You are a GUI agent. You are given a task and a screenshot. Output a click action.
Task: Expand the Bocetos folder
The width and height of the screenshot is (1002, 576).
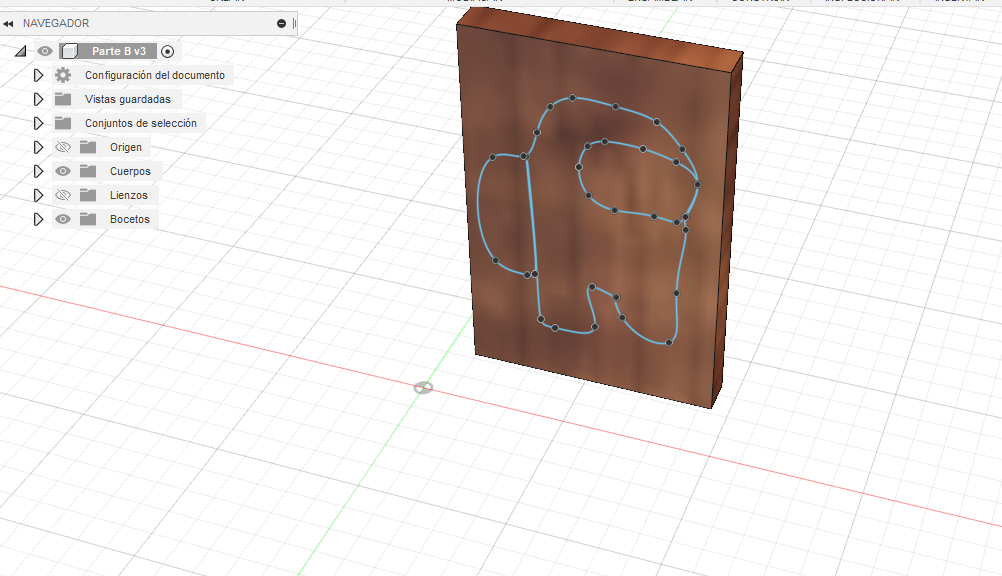(38, 219)
